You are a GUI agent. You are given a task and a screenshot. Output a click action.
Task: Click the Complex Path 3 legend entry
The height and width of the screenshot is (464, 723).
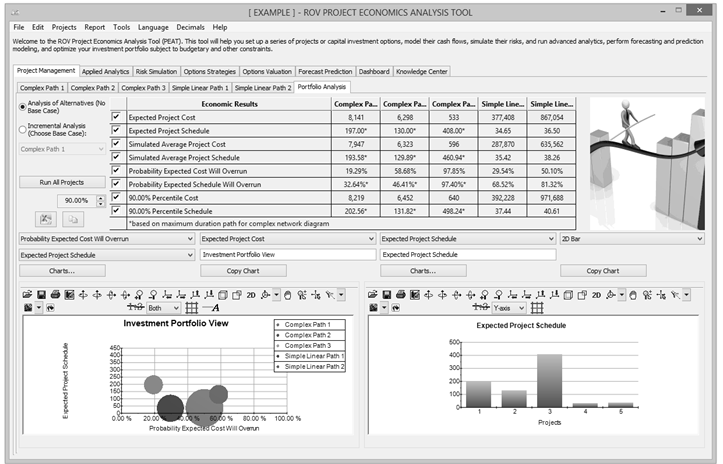point(309,345)
